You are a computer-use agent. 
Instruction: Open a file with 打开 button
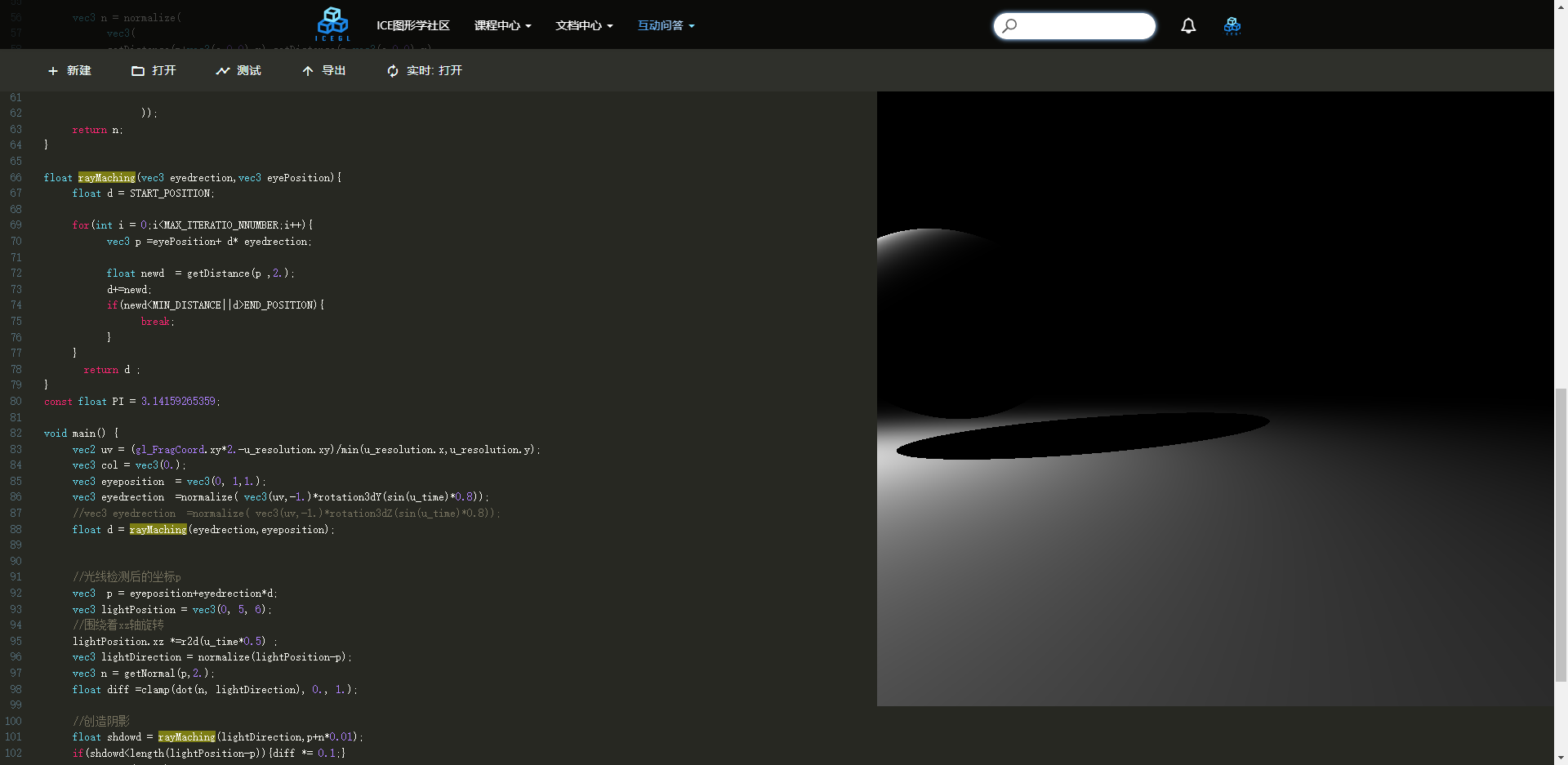[x=154, y=71]
